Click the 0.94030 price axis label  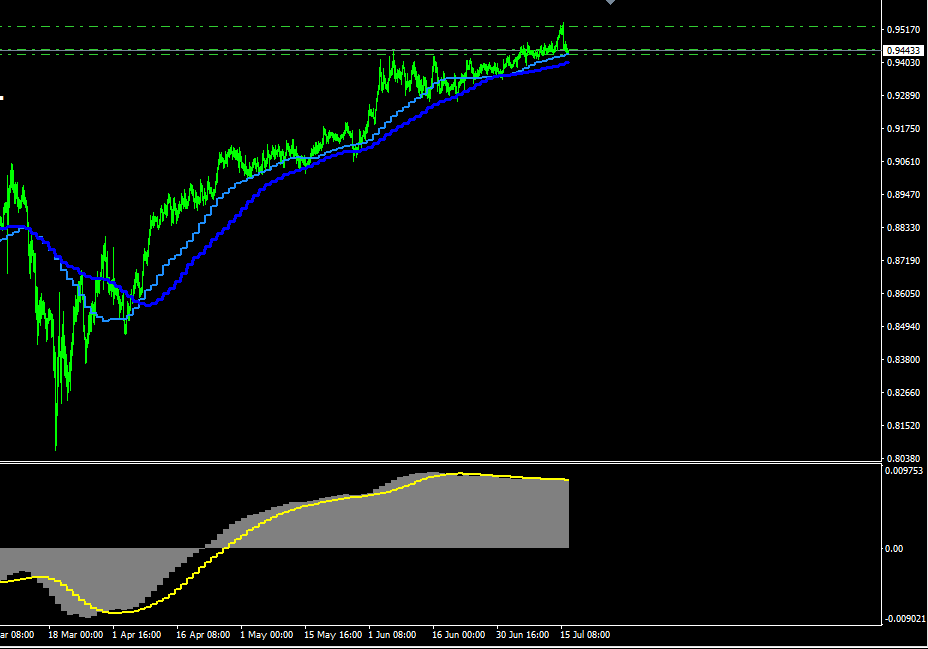point(903,63)
